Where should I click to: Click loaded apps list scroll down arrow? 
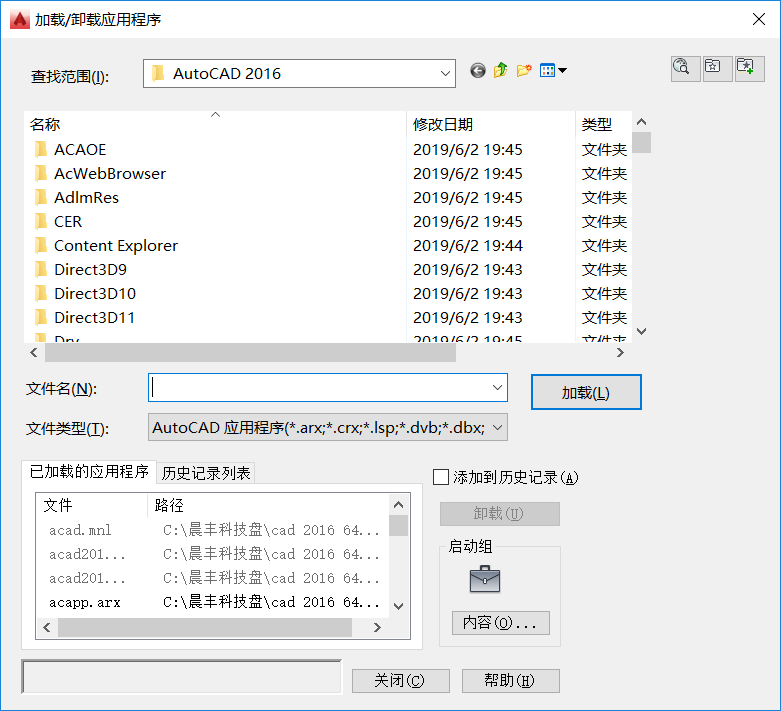pyautogui.click(x=398, y=606)
